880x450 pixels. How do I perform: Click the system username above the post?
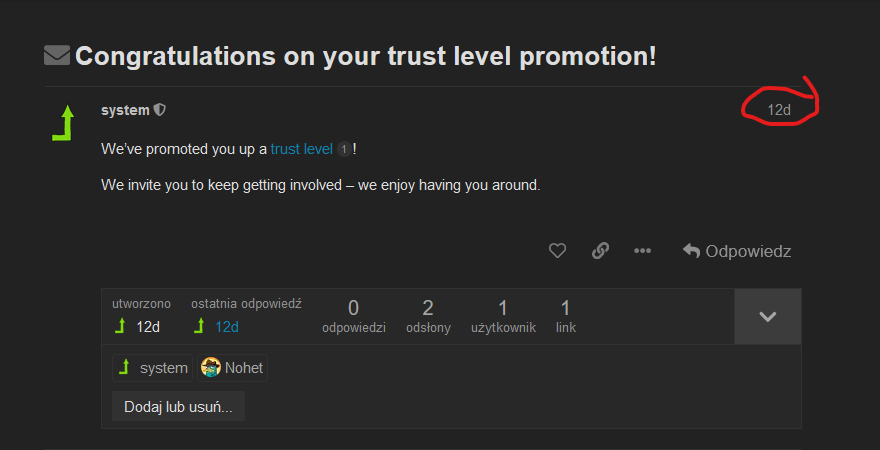tap(125, 110)
